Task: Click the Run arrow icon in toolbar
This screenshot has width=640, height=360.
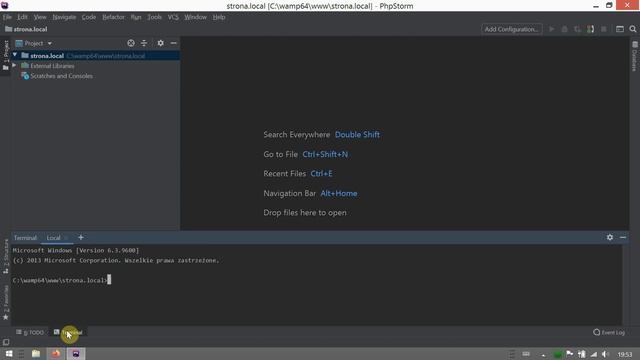Action: (551, 29)
